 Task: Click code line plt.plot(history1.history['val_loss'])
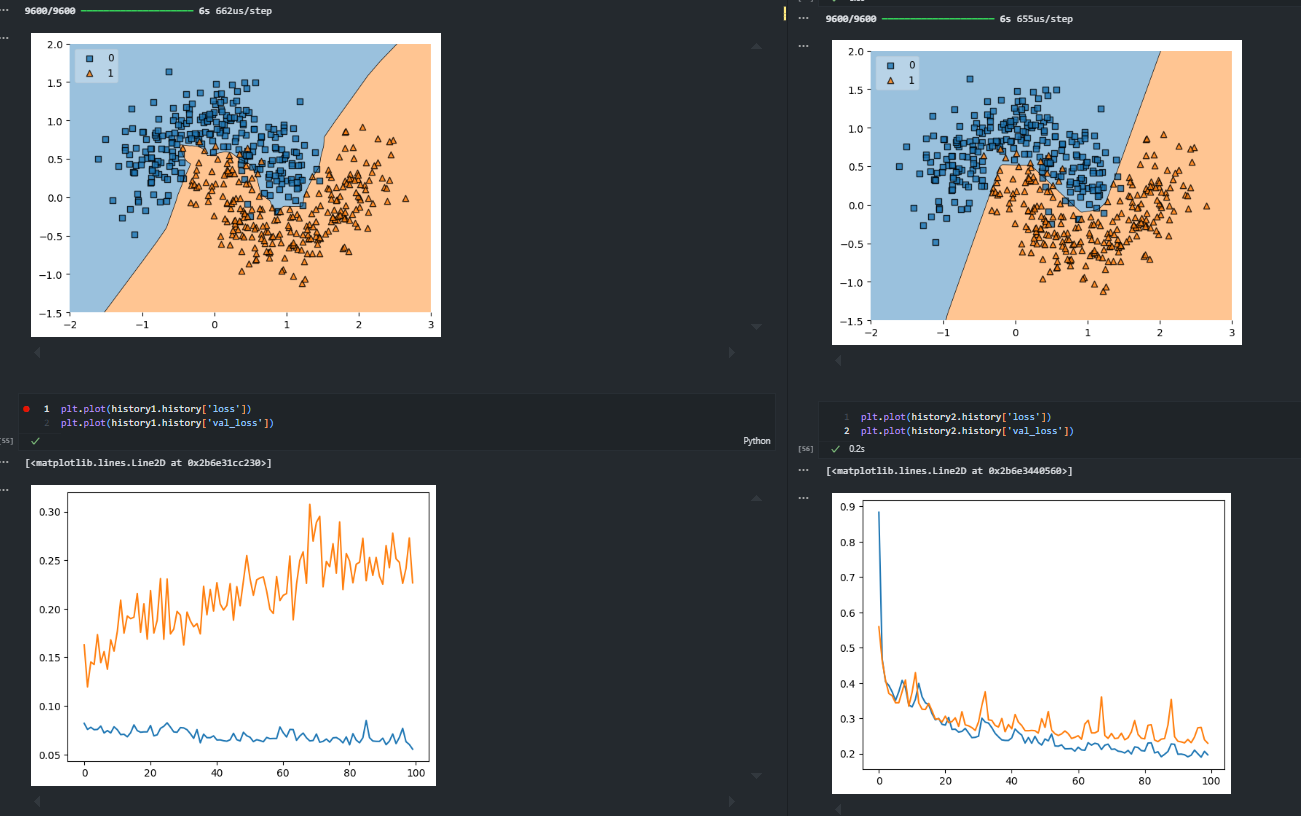pos(167,422)
